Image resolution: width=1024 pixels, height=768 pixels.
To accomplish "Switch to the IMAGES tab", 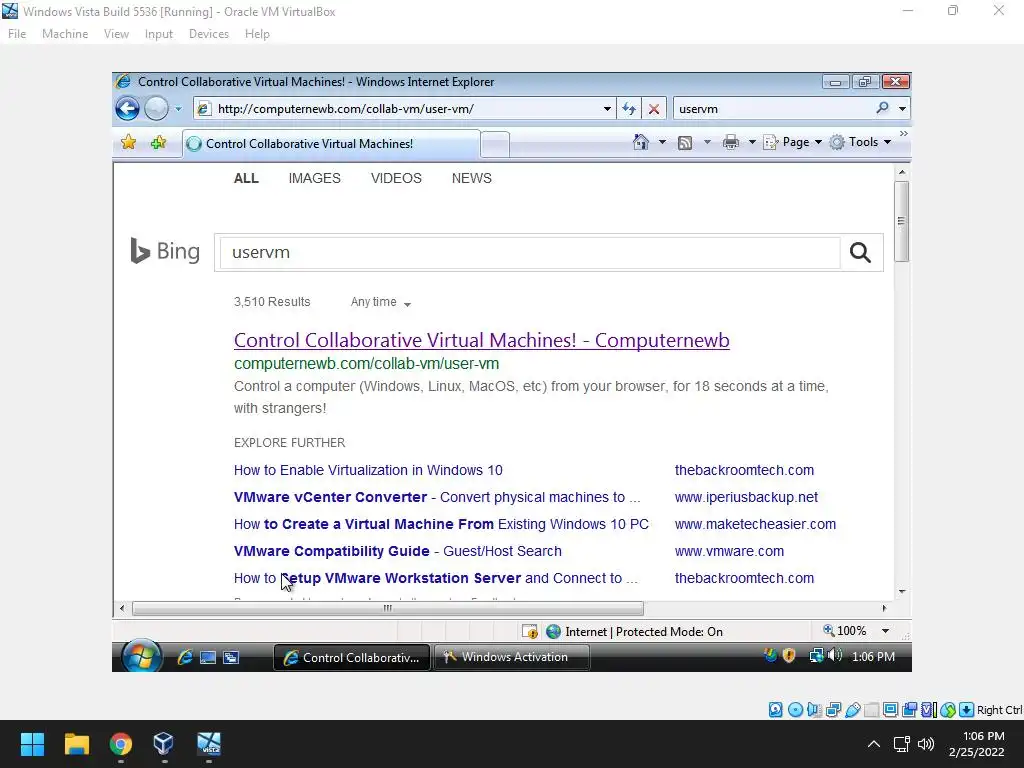I will click(x=315, y=178).
